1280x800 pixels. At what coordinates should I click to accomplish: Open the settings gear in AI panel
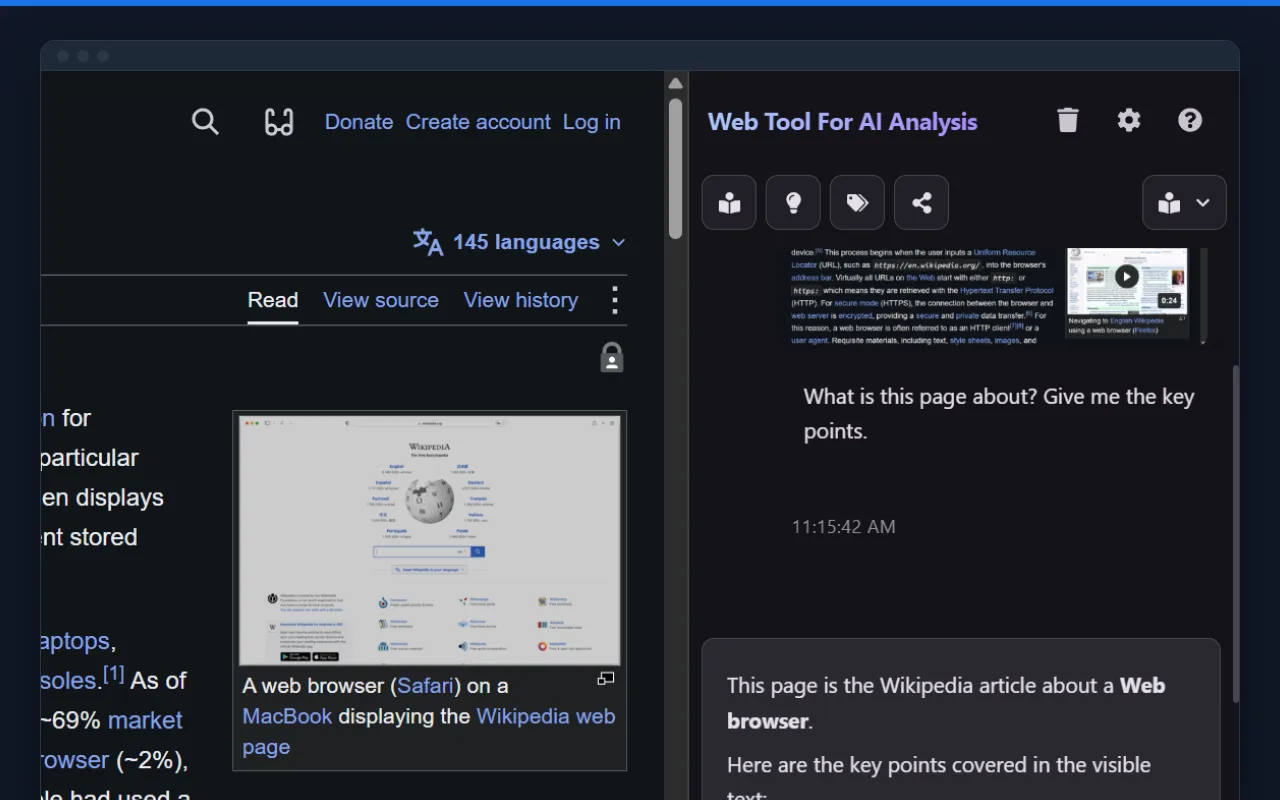coord(1129,120)
